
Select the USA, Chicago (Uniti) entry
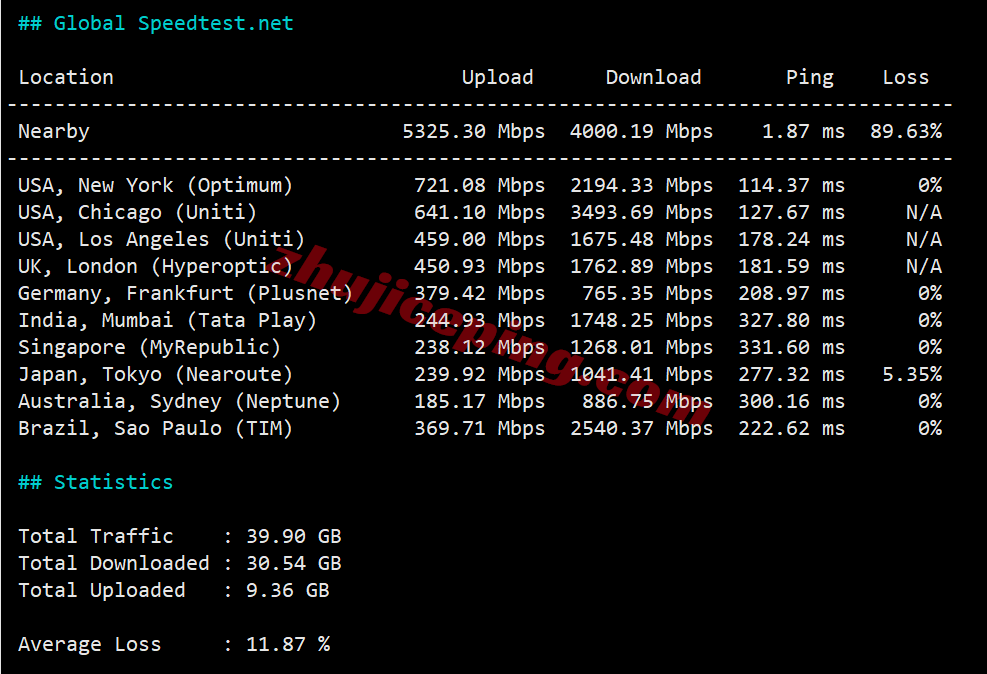click(137, 212)
